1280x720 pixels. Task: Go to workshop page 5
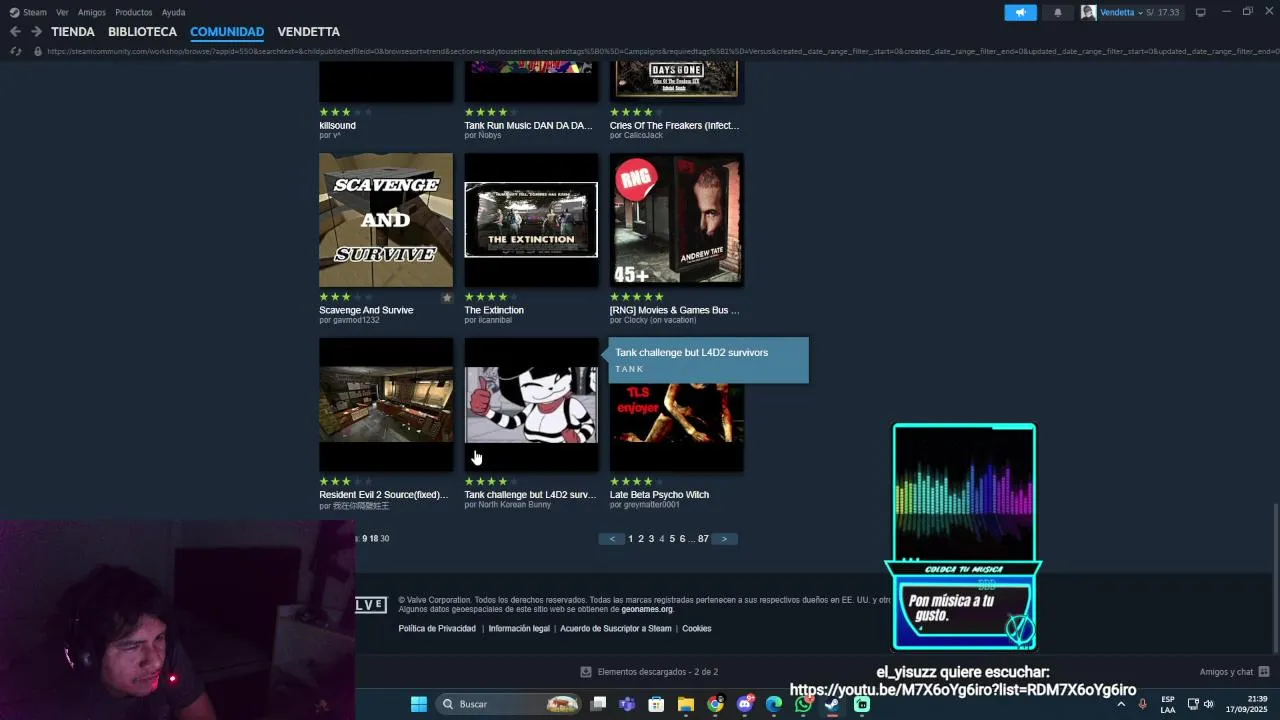click(x=672, y=539)
